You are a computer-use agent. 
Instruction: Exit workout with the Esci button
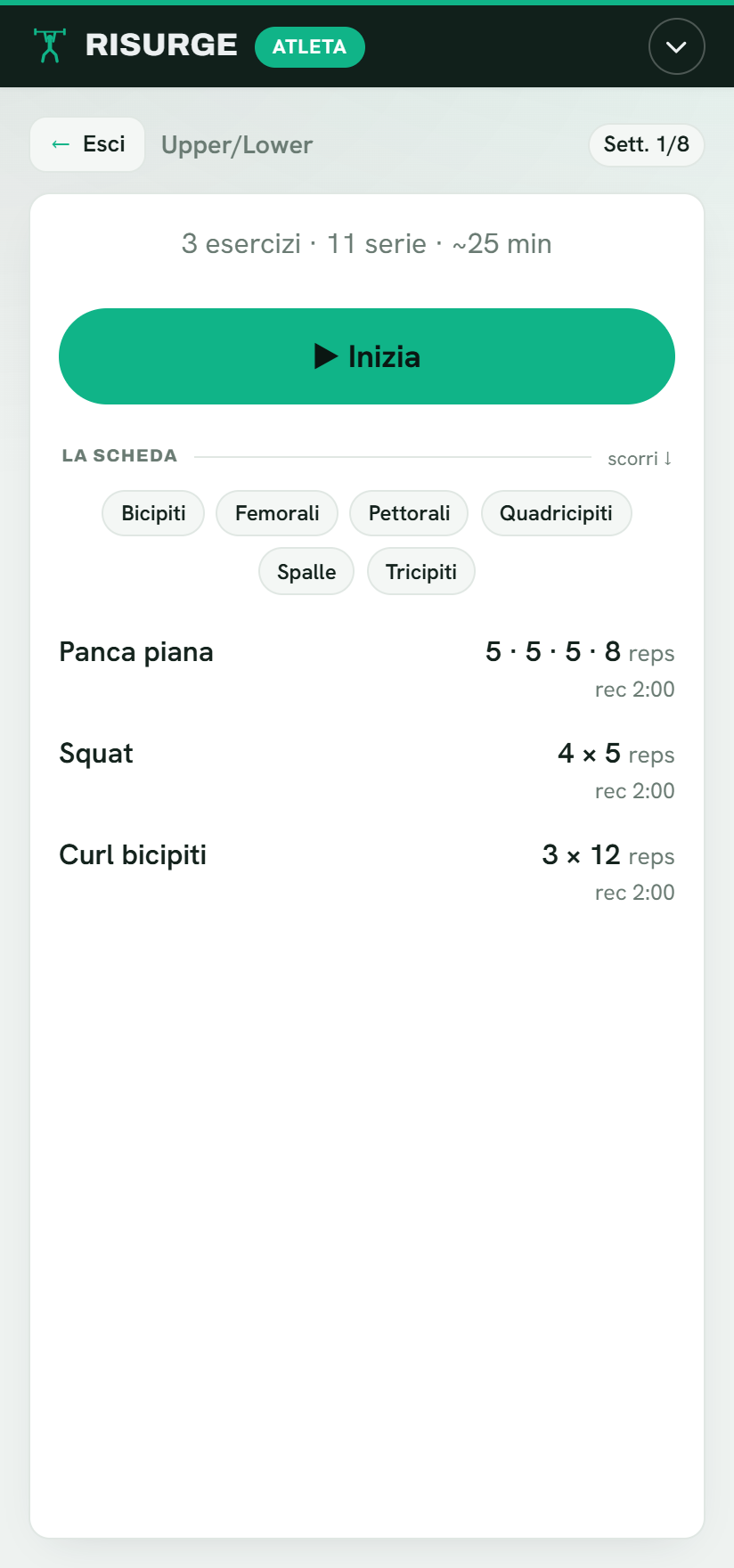87,144
